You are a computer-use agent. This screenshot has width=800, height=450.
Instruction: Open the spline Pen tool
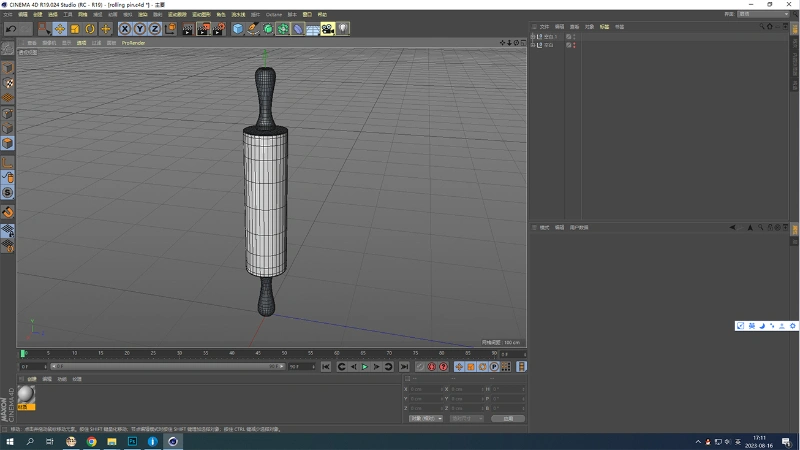point(253,29)
